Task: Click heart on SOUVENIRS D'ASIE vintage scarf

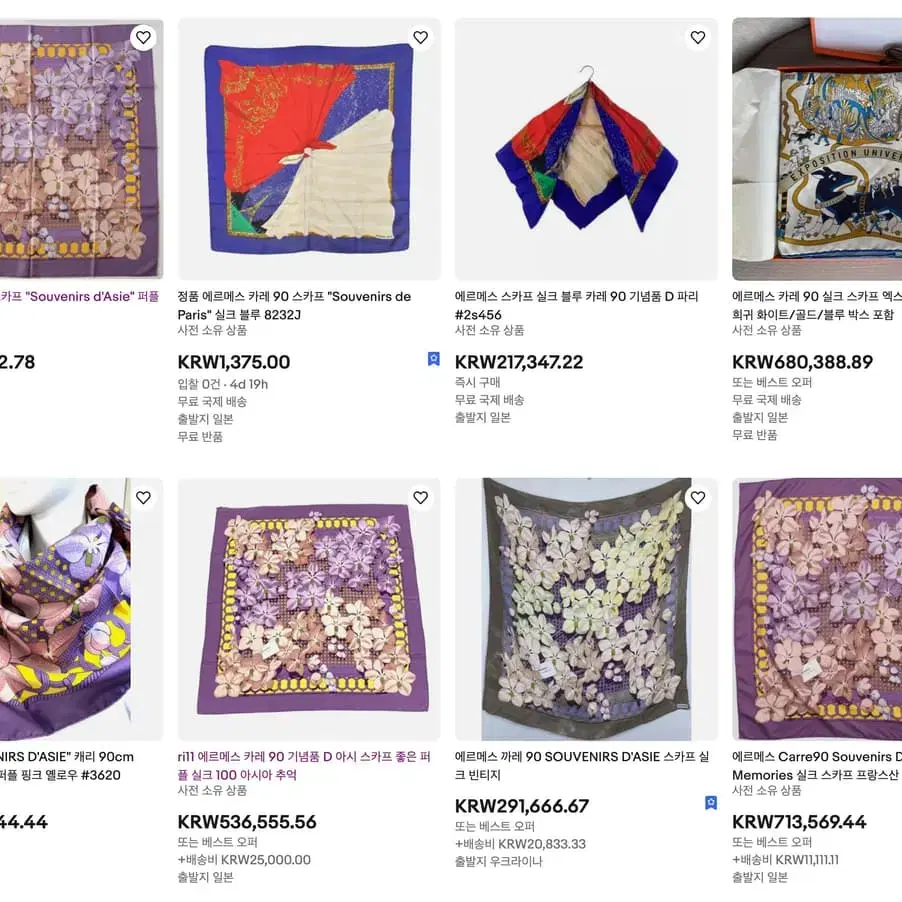Action: point(698,498)
